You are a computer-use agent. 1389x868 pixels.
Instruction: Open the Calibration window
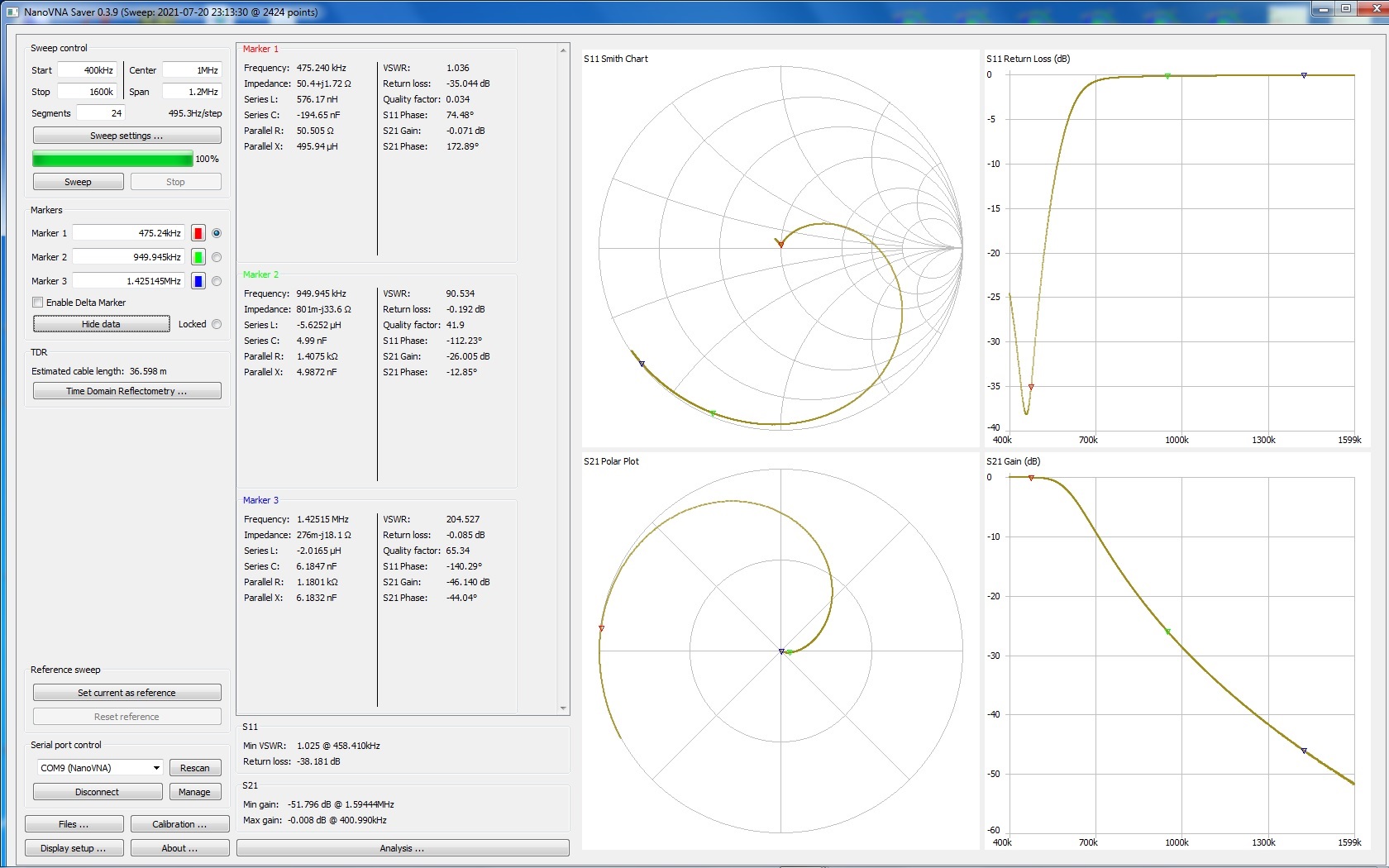pyautogui.click(x=179, y=824)
